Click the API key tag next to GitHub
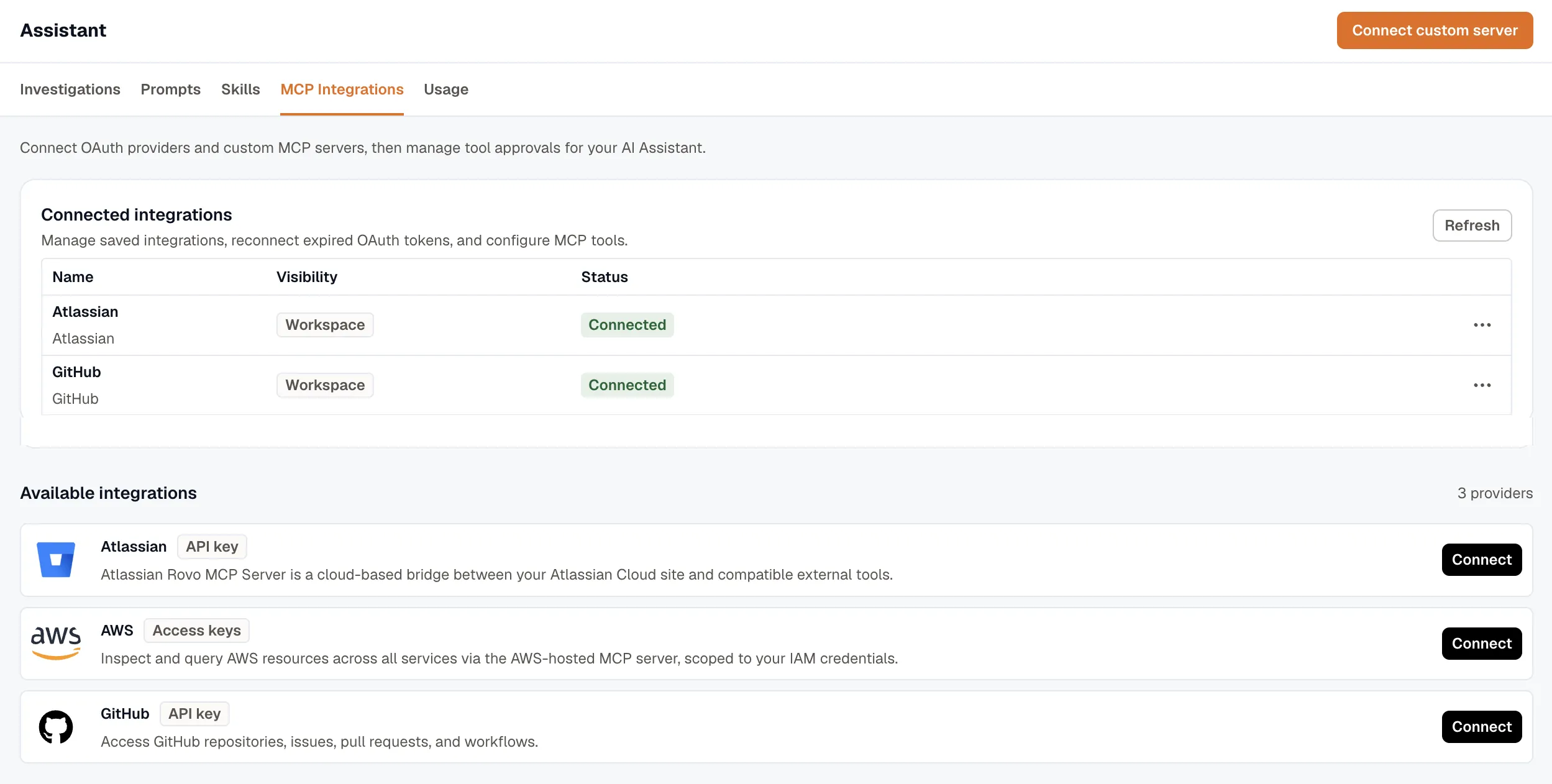The height and width of the screenshot is (784, 1552). pos(194,714)
